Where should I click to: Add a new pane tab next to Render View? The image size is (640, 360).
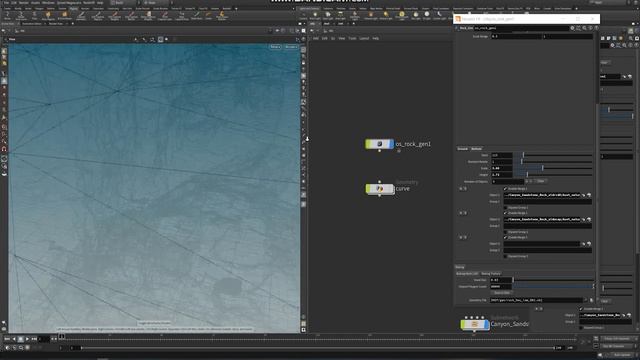pyautogui.click(x=73, y=24)
